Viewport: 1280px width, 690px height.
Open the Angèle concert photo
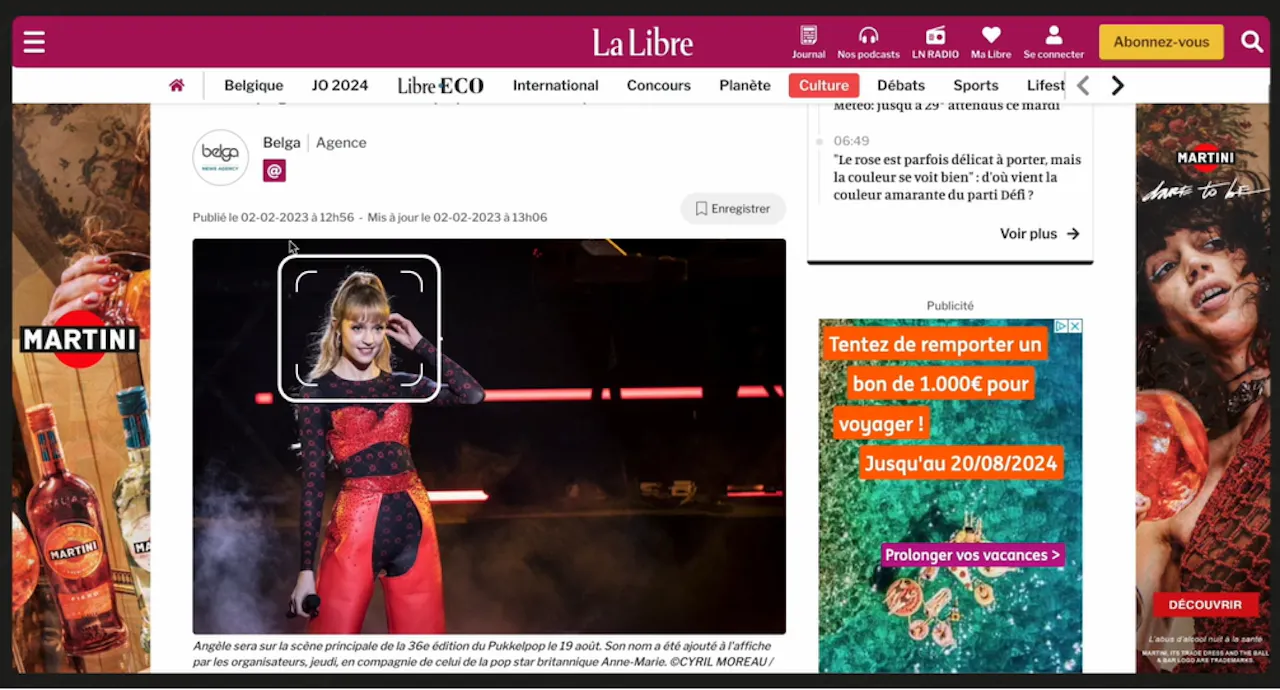pos(489,436)
